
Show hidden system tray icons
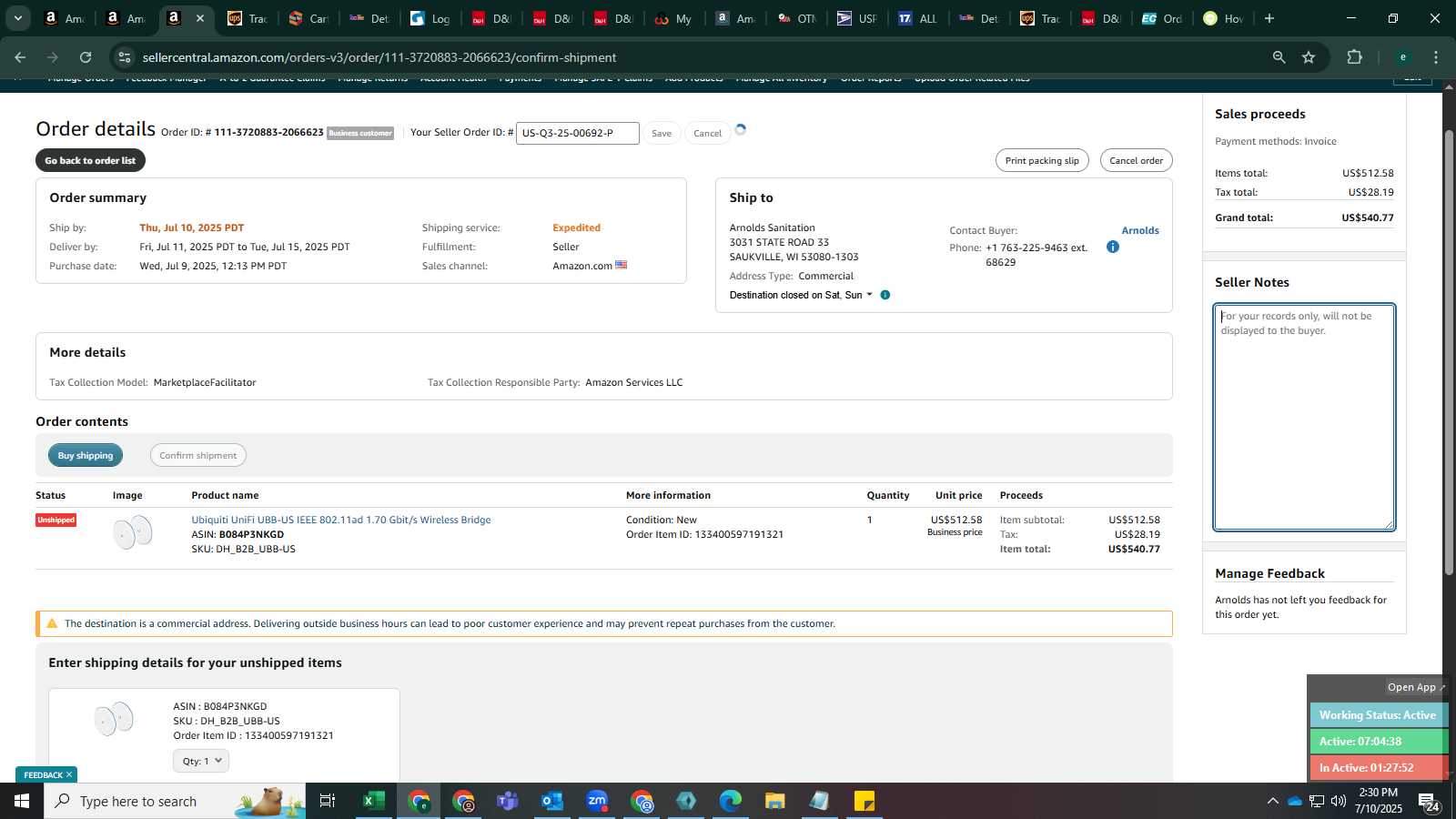pos(1272,801)
